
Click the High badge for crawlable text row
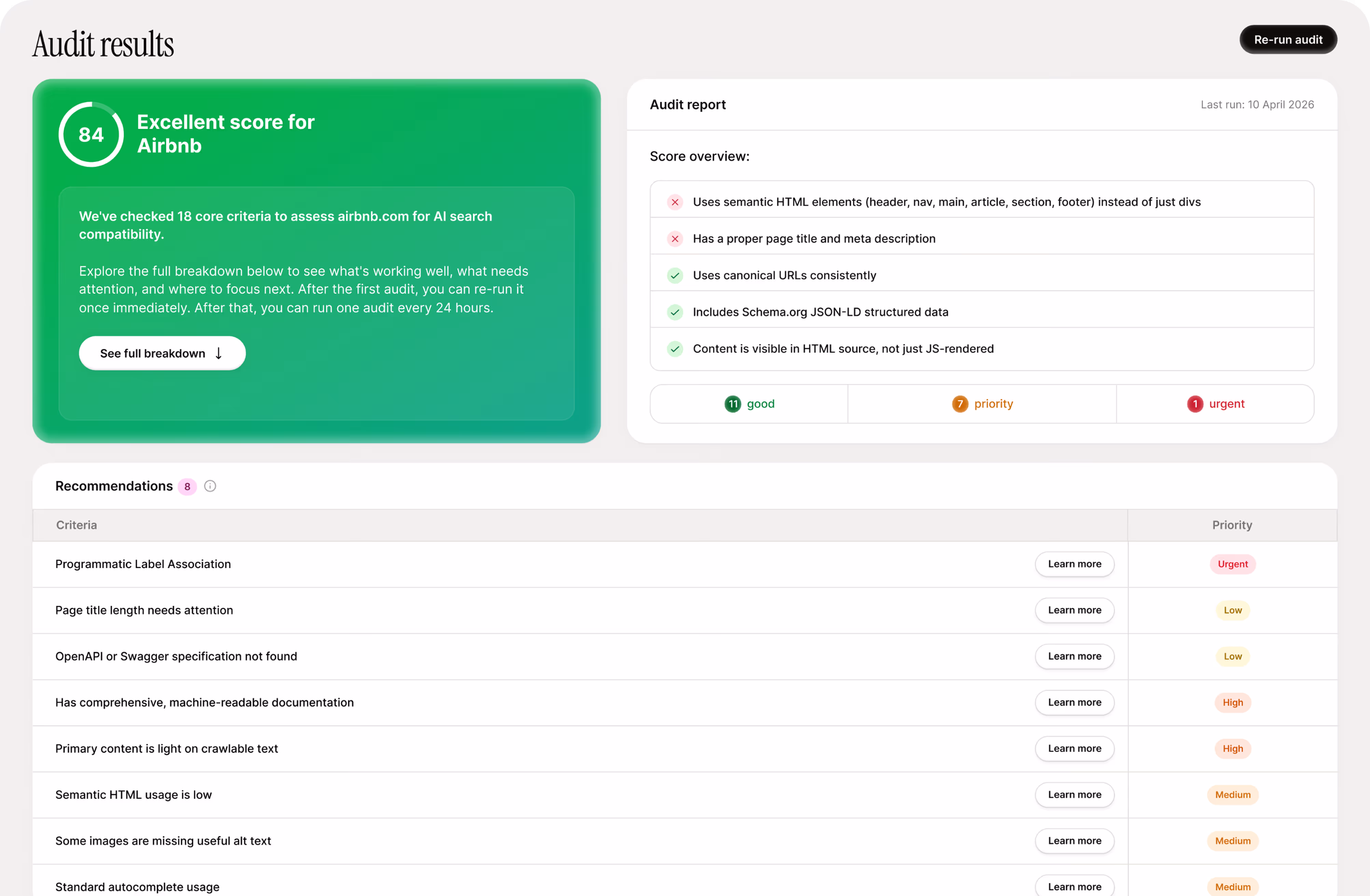[1232, 749]
